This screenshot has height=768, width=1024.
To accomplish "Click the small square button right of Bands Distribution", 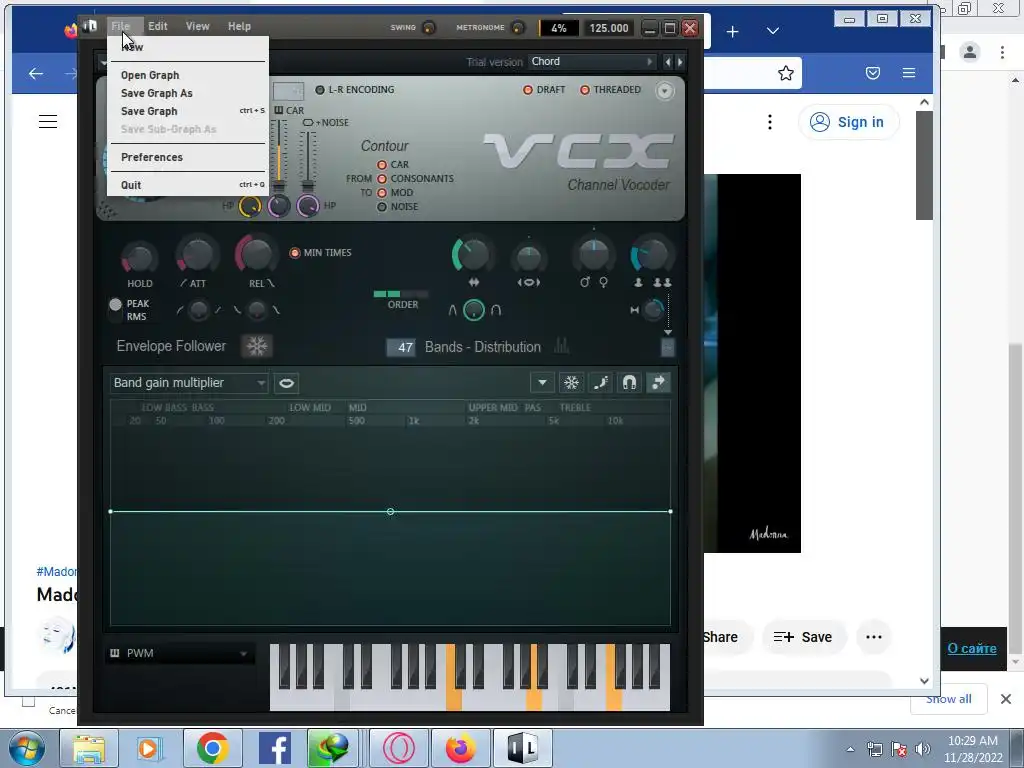I will pos(667,347).
